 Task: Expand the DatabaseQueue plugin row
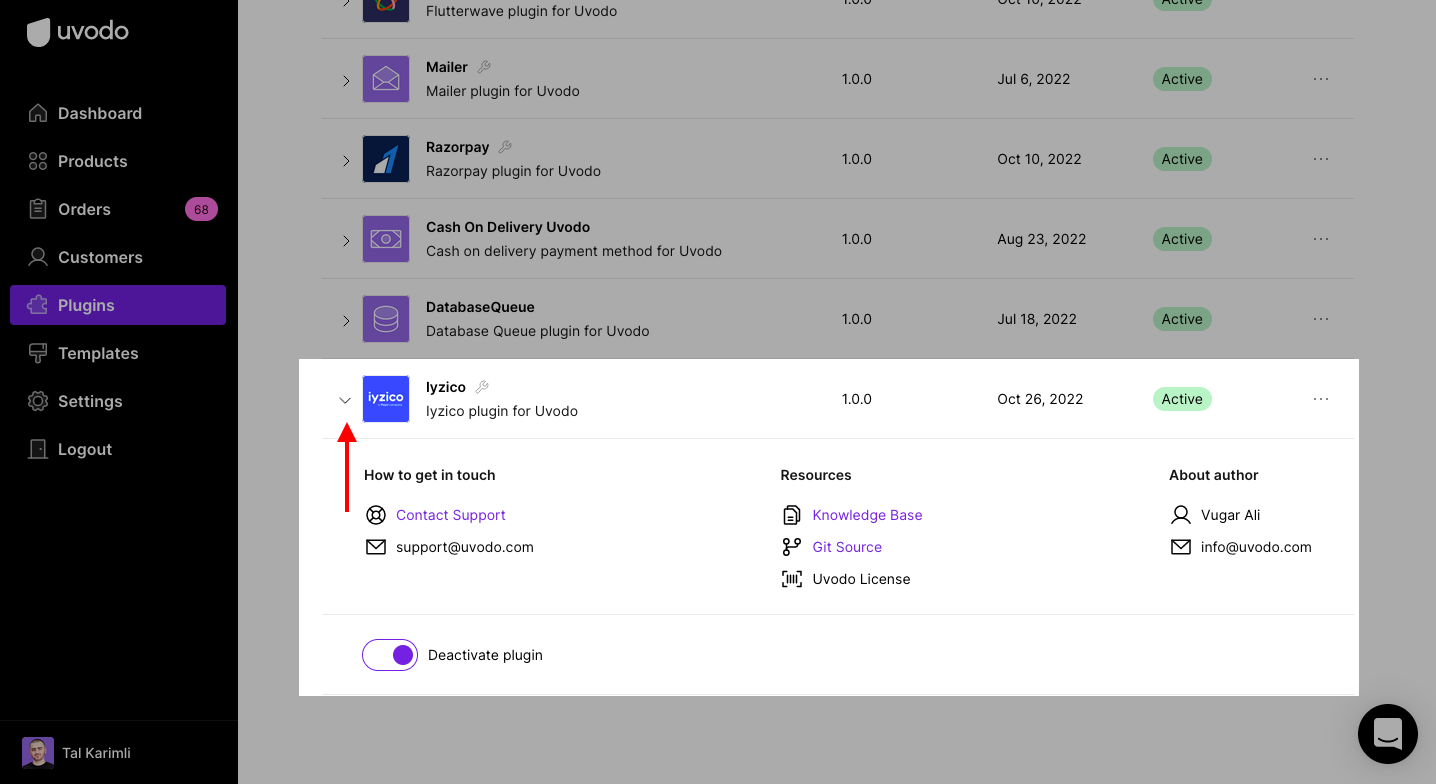(346, 320)
